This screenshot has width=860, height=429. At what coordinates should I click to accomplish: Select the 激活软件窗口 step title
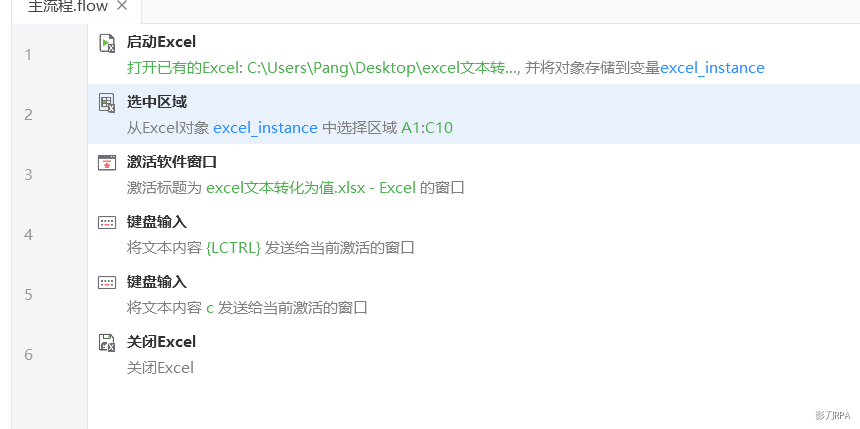tap(172, 162)
